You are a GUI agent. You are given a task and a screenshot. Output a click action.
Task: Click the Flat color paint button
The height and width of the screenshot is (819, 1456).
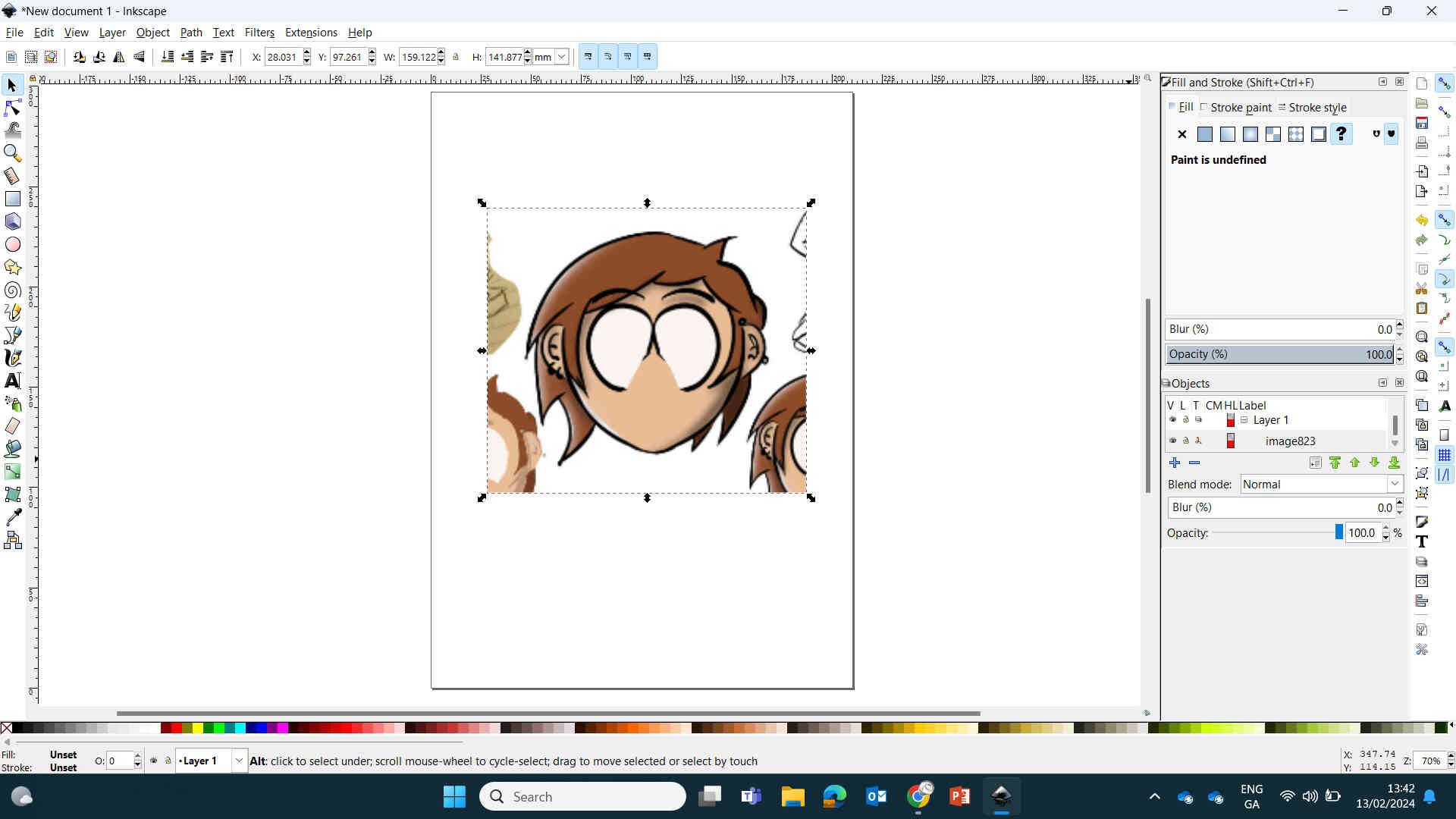click(x=1204, y=134)
